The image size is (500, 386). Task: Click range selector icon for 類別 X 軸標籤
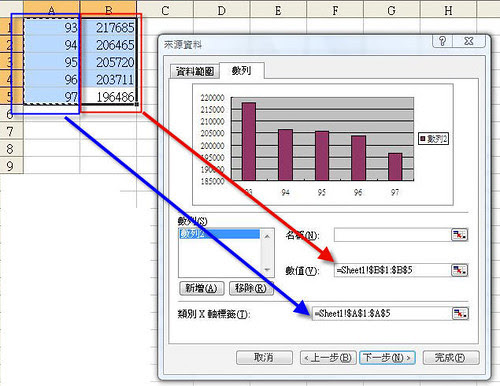[x=460, y=313]
